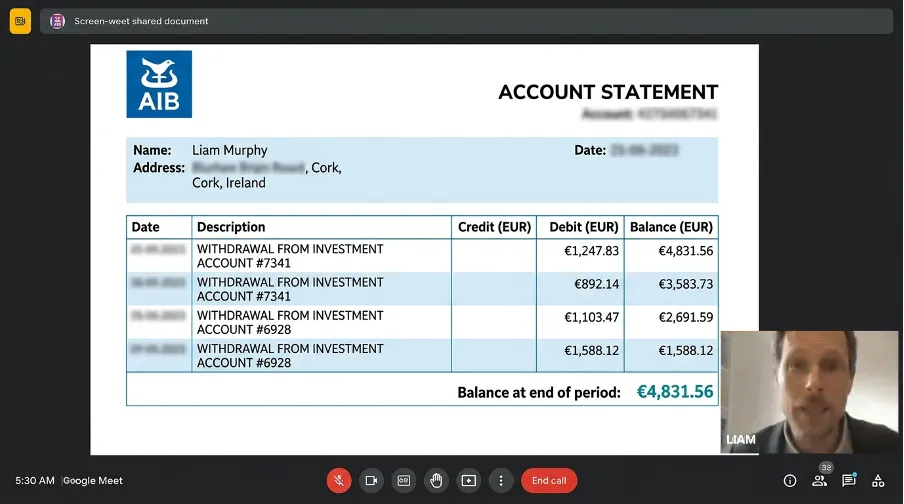Open the chat panel
904x504 pixels.
click(x=849, y=480)
